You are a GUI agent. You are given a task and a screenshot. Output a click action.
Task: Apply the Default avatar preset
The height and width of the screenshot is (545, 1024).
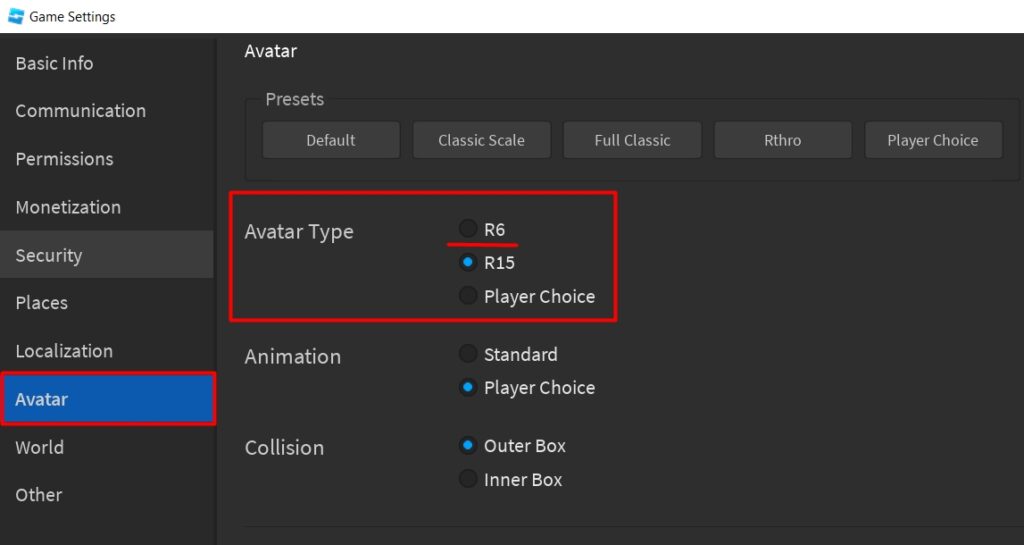(331, 140)
